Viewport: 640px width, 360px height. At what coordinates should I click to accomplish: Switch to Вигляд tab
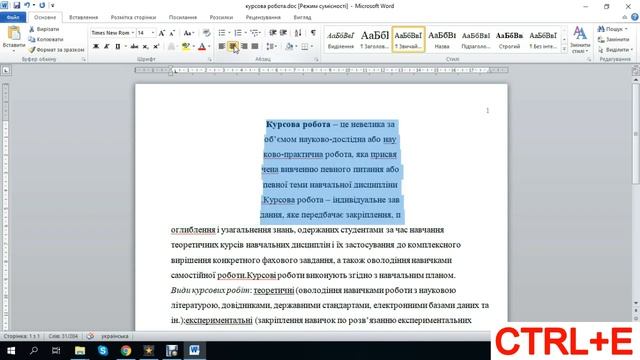coord(302,18)
